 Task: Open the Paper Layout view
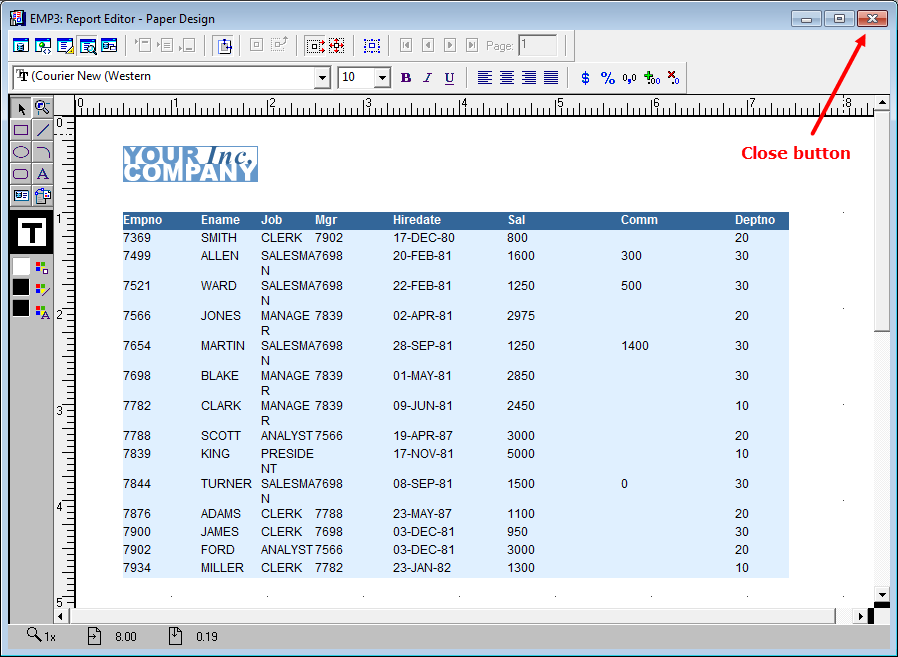coord(65,45)
